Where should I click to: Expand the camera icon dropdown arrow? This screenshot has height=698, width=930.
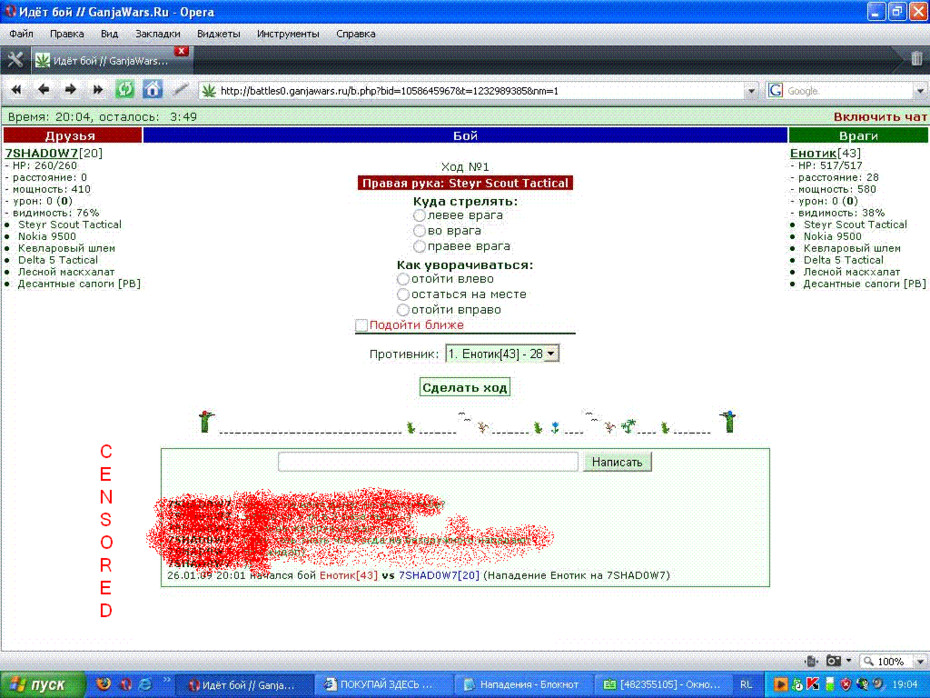point(849,661)
